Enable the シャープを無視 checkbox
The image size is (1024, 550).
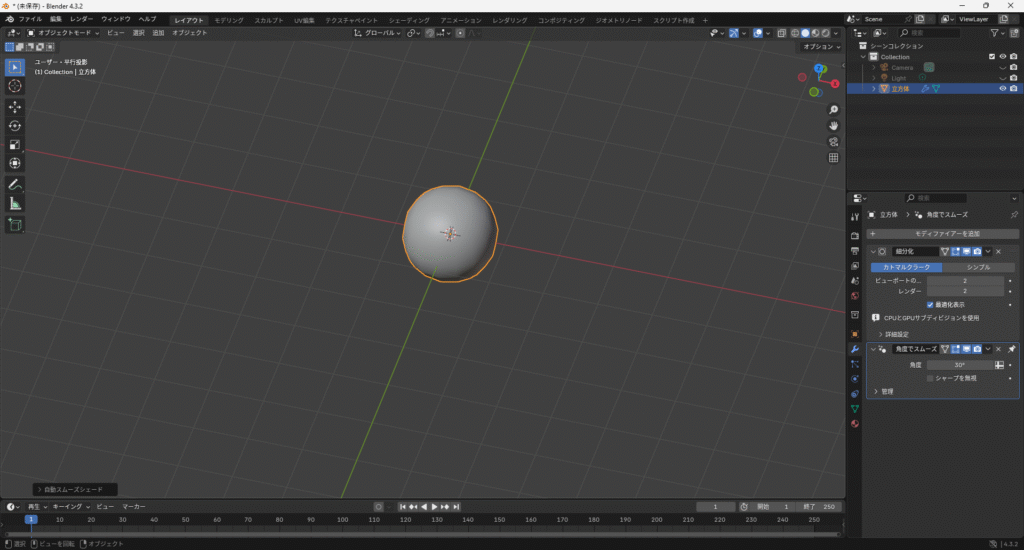[x=930, y=378]
